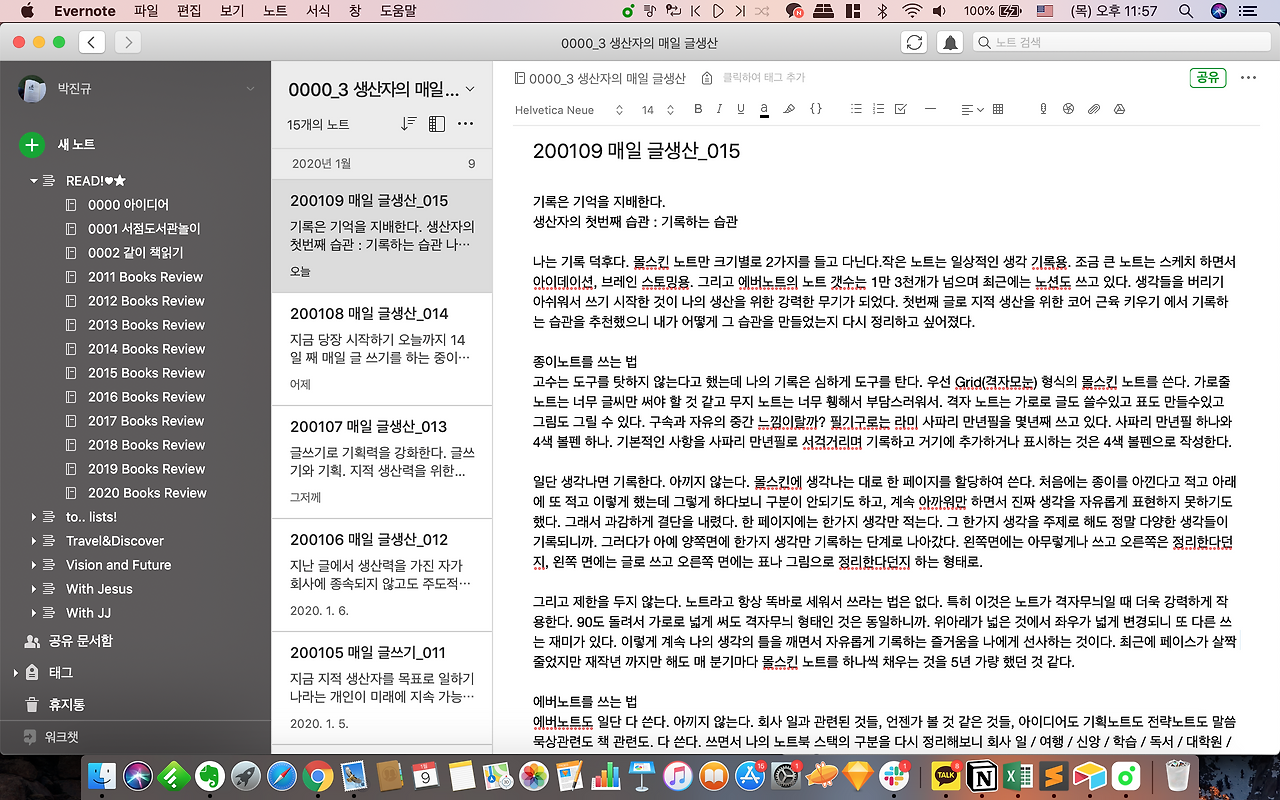Open the green new note button
Image resolution: width=1280 pixels, height=800 pixels.
tap(31, 143)
